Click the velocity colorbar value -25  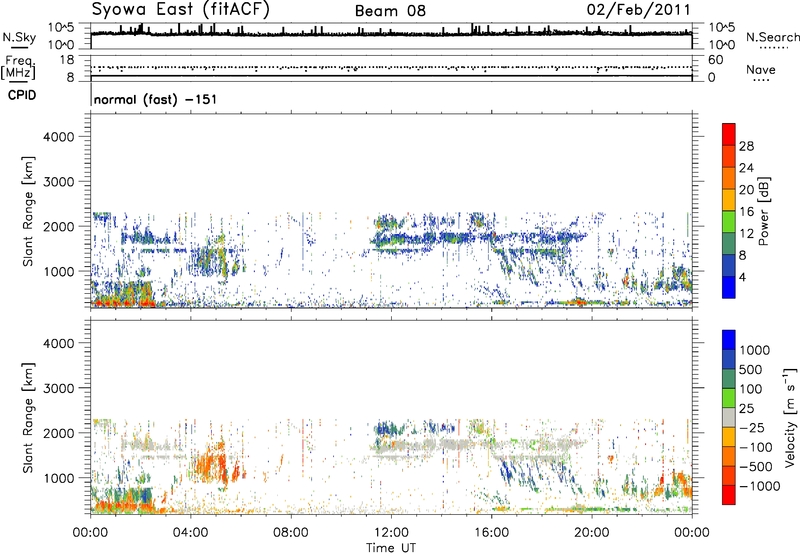tap(752, 427)
